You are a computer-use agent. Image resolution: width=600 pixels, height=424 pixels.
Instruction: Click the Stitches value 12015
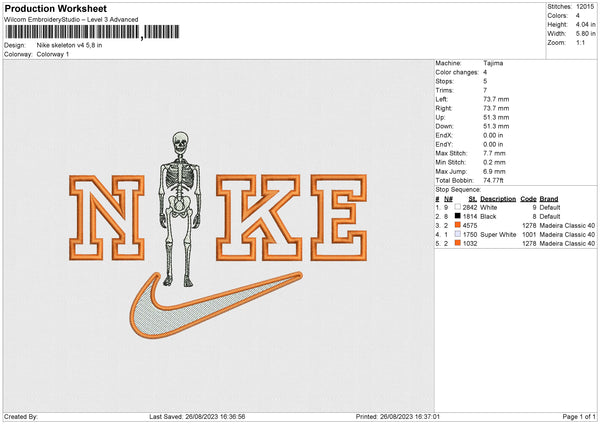(585, 7)
